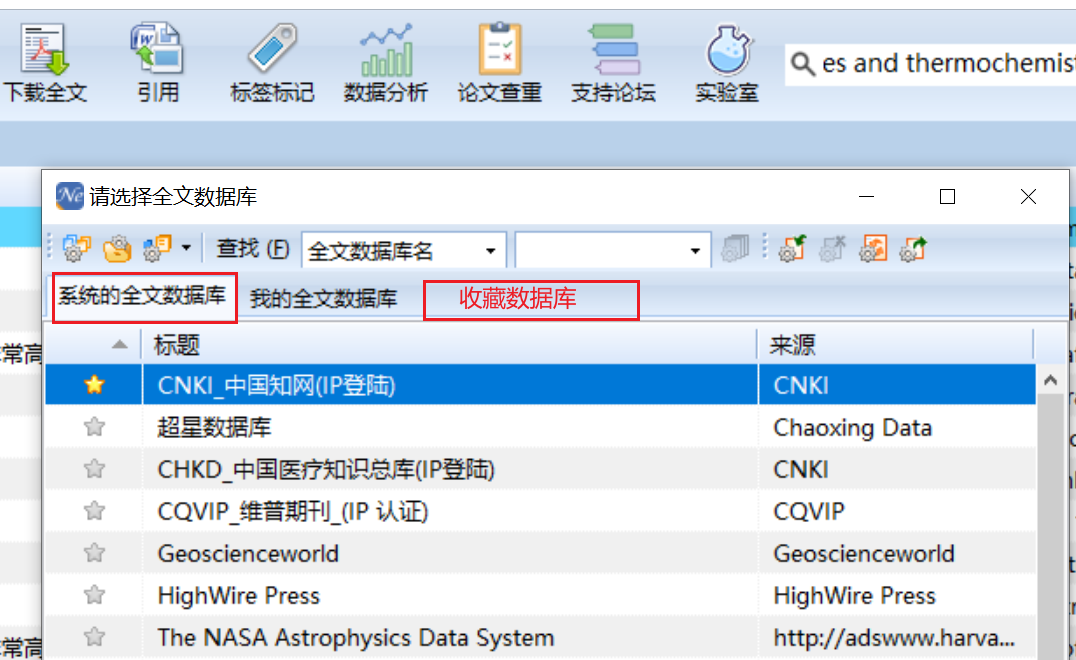Maximize the 请选择全文数据库 dialog
The width and height of the screenshot is (1076, 660).
tap(948, 197)
